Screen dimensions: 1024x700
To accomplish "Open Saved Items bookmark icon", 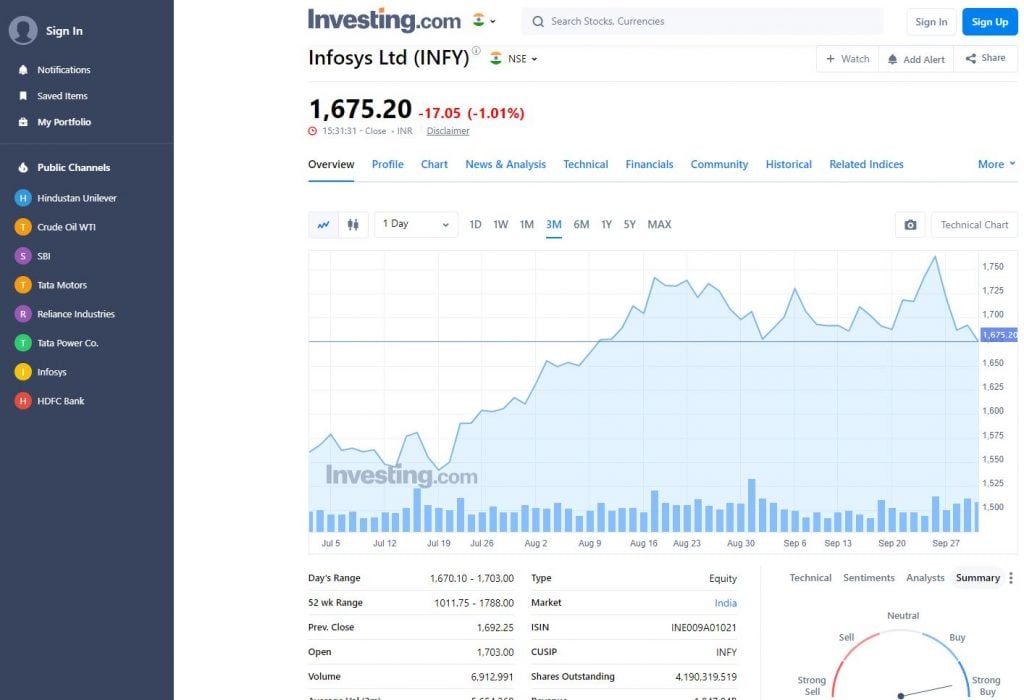I will pyautogui.click(x=24, y=96).
